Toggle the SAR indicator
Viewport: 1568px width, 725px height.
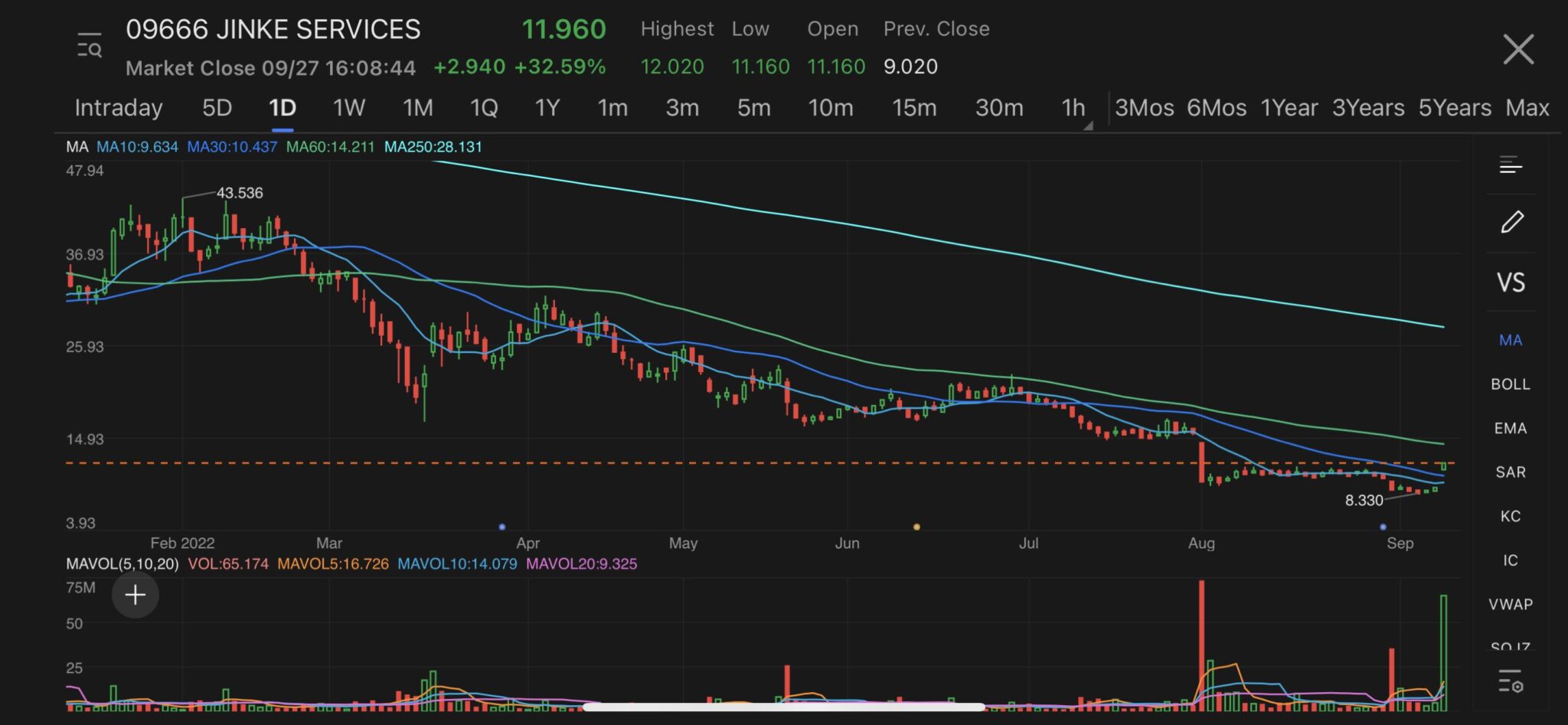tap(1510, 472)
